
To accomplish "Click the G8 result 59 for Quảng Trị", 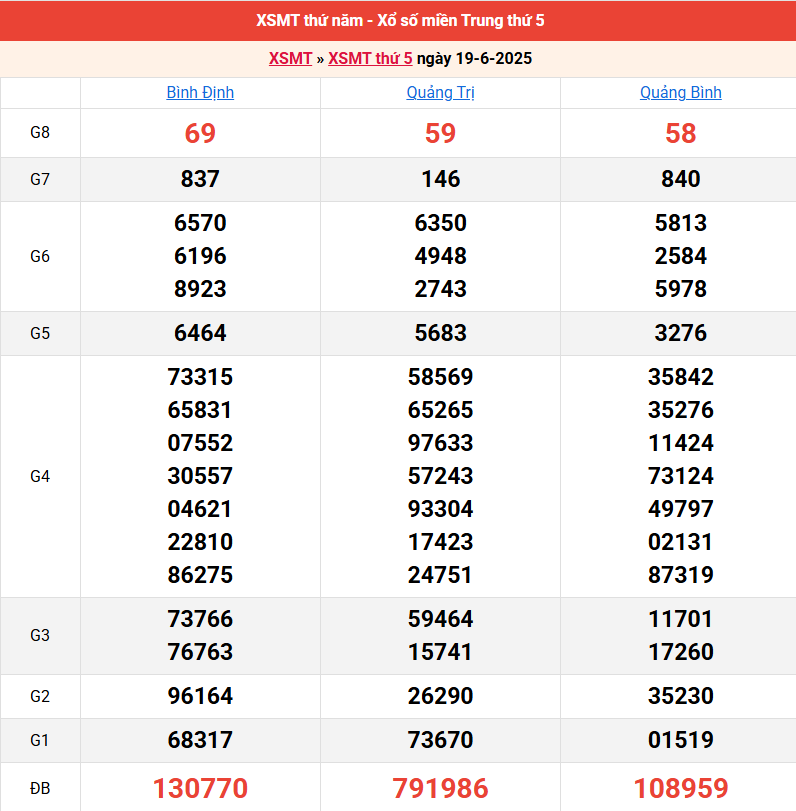I will pos(440,133).
